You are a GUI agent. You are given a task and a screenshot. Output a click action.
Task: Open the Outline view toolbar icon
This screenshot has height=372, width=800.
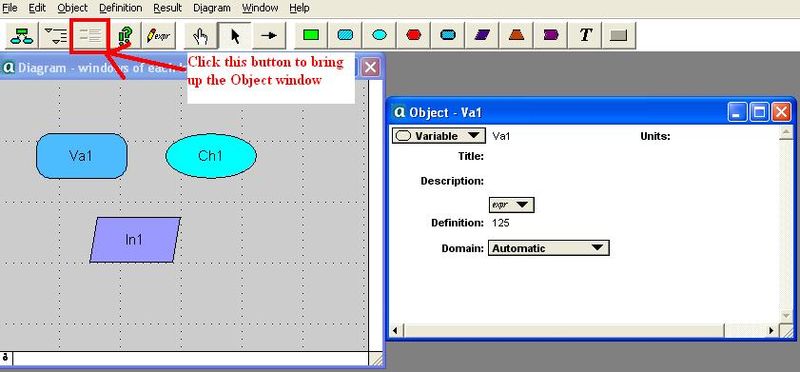pyautogui.click(x=55, y=35)
